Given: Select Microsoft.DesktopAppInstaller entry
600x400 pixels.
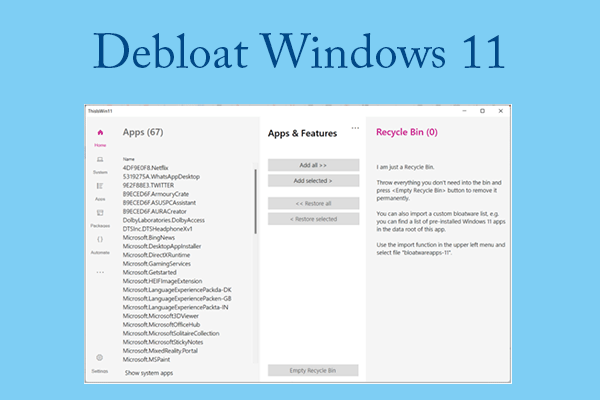Looking at the screenshot, I should (x=162, y=246).
